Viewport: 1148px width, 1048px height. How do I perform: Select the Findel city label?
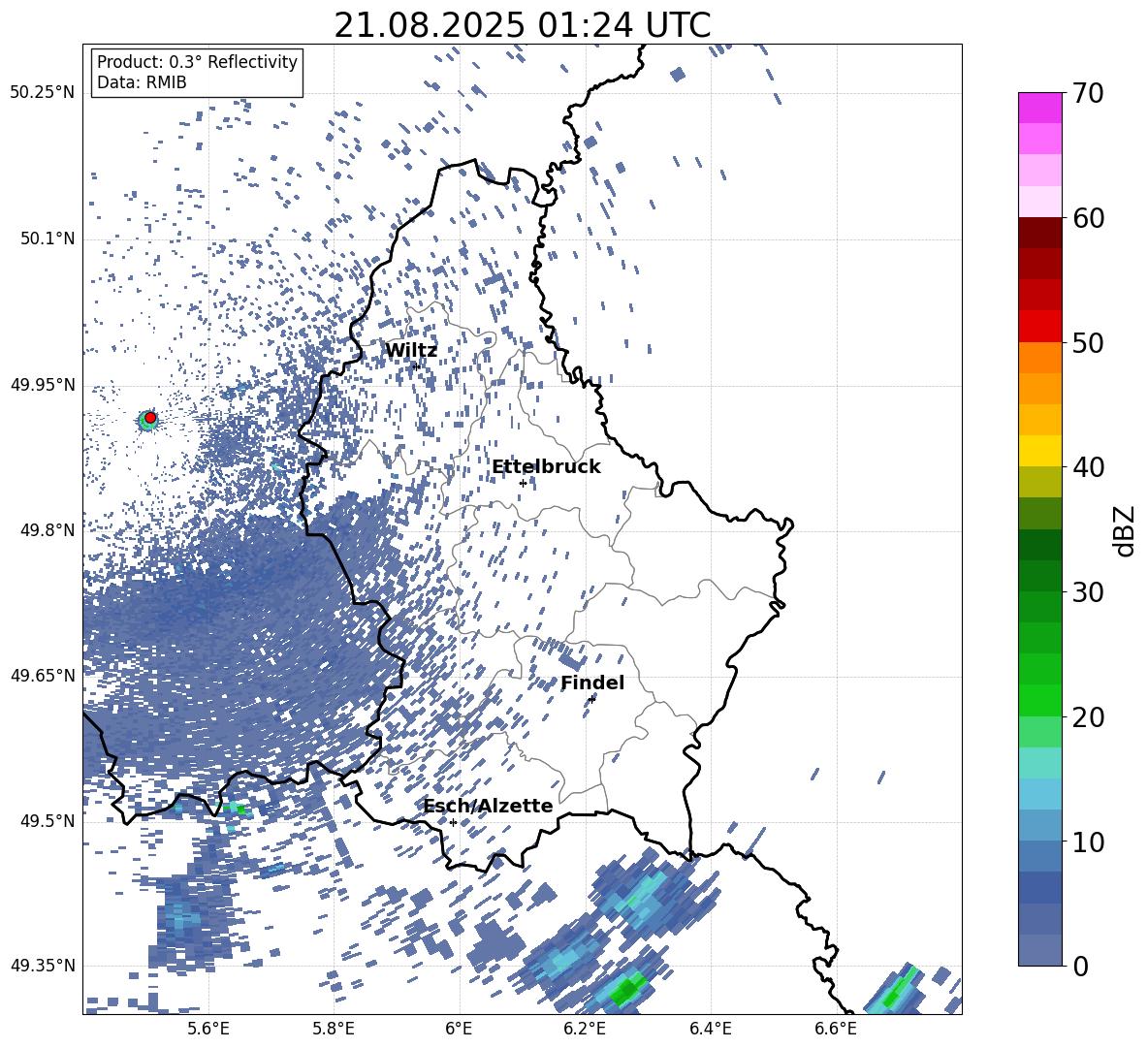click(592, 683)
